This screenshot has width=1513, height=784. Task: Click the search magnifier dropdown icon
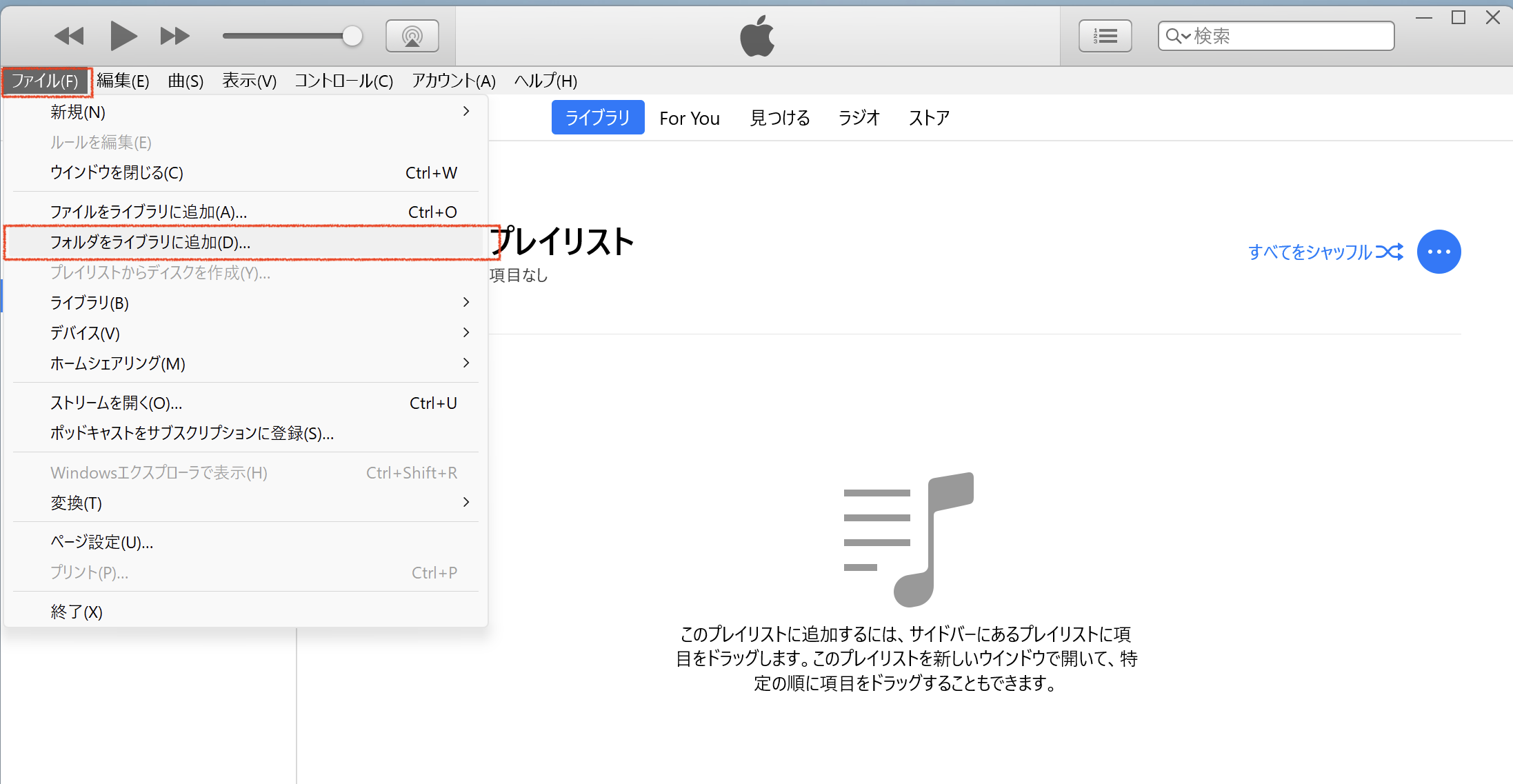(1177, 36)
